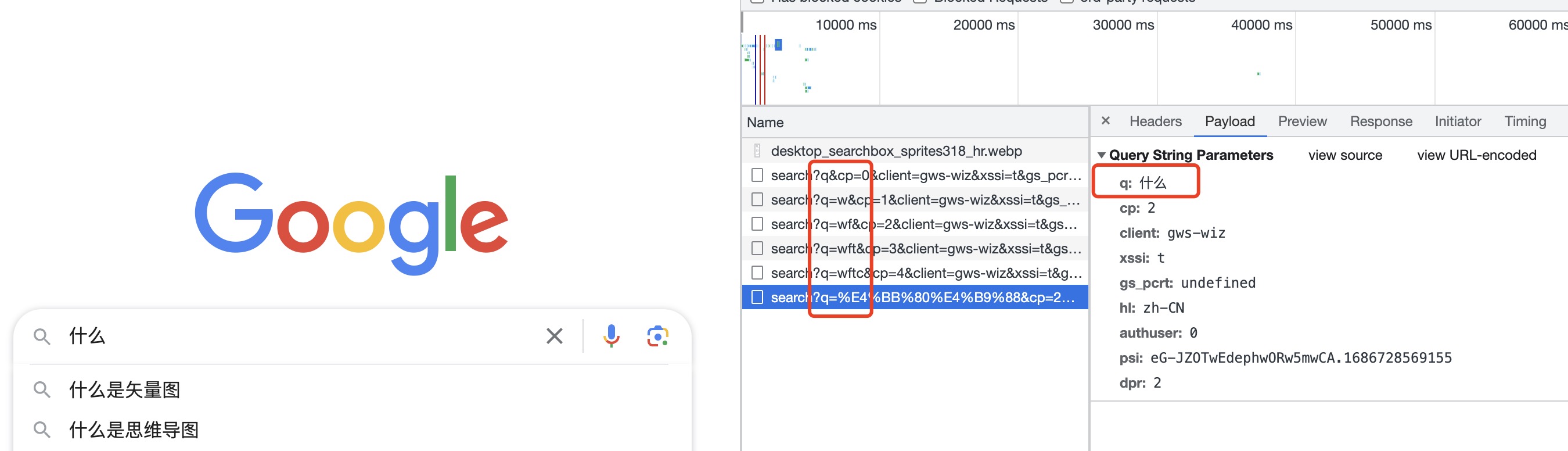Screen dimensions: 1568x451
Task: Switch to the Payload tab
Action: 1229,121
